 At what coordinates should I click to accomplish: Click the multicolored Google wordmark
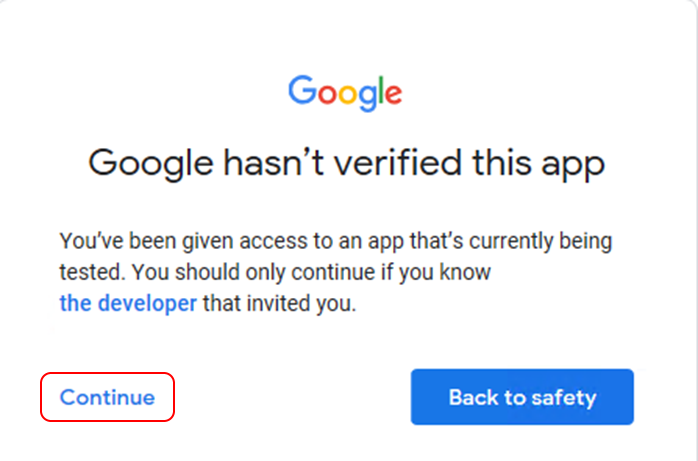click(345, 93)
